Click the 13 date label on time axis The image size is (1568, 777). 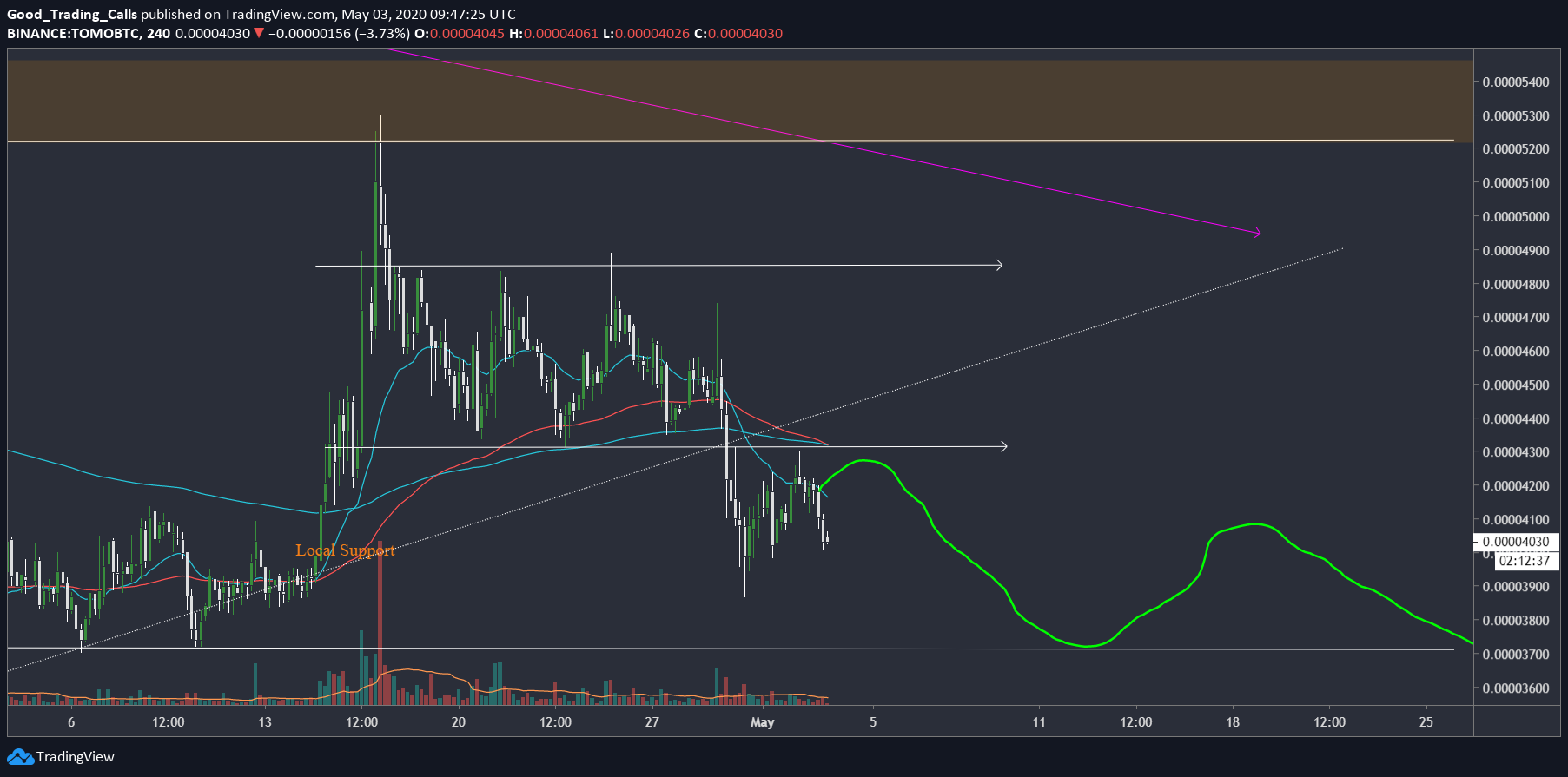tap(265, 722)
